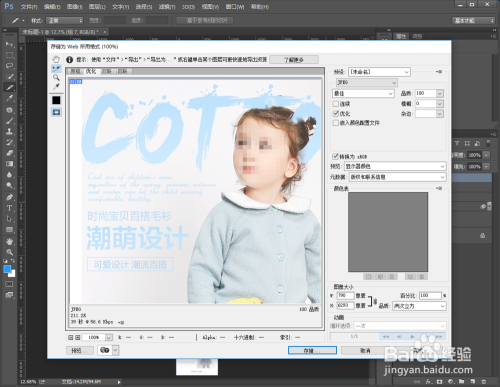The image size is (500, 387).
Task: Open the compression quality level dropdown 最佳
Action: coord(363,93)
